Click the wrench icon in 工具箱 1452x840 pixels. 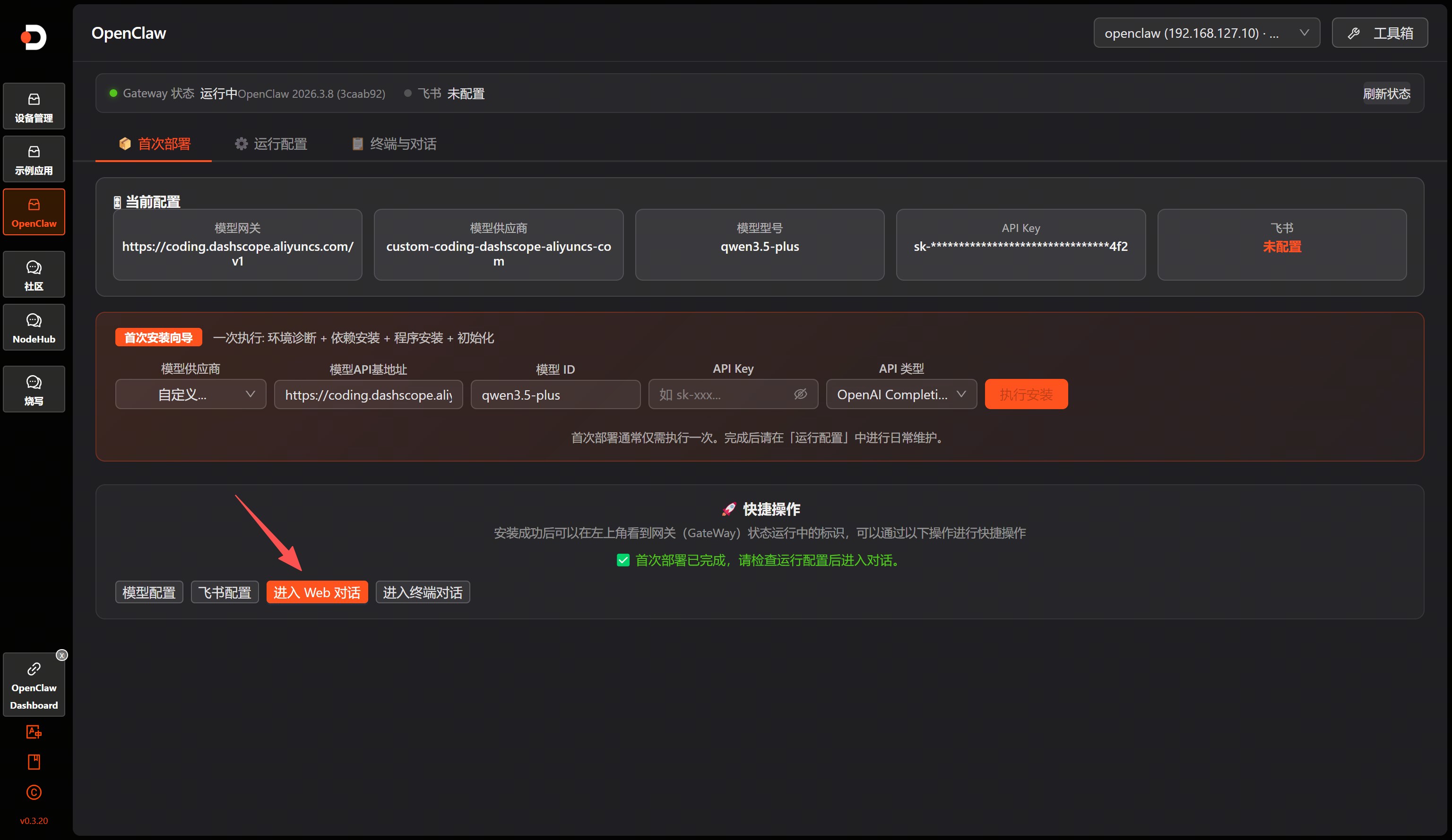click(1354, 34)
